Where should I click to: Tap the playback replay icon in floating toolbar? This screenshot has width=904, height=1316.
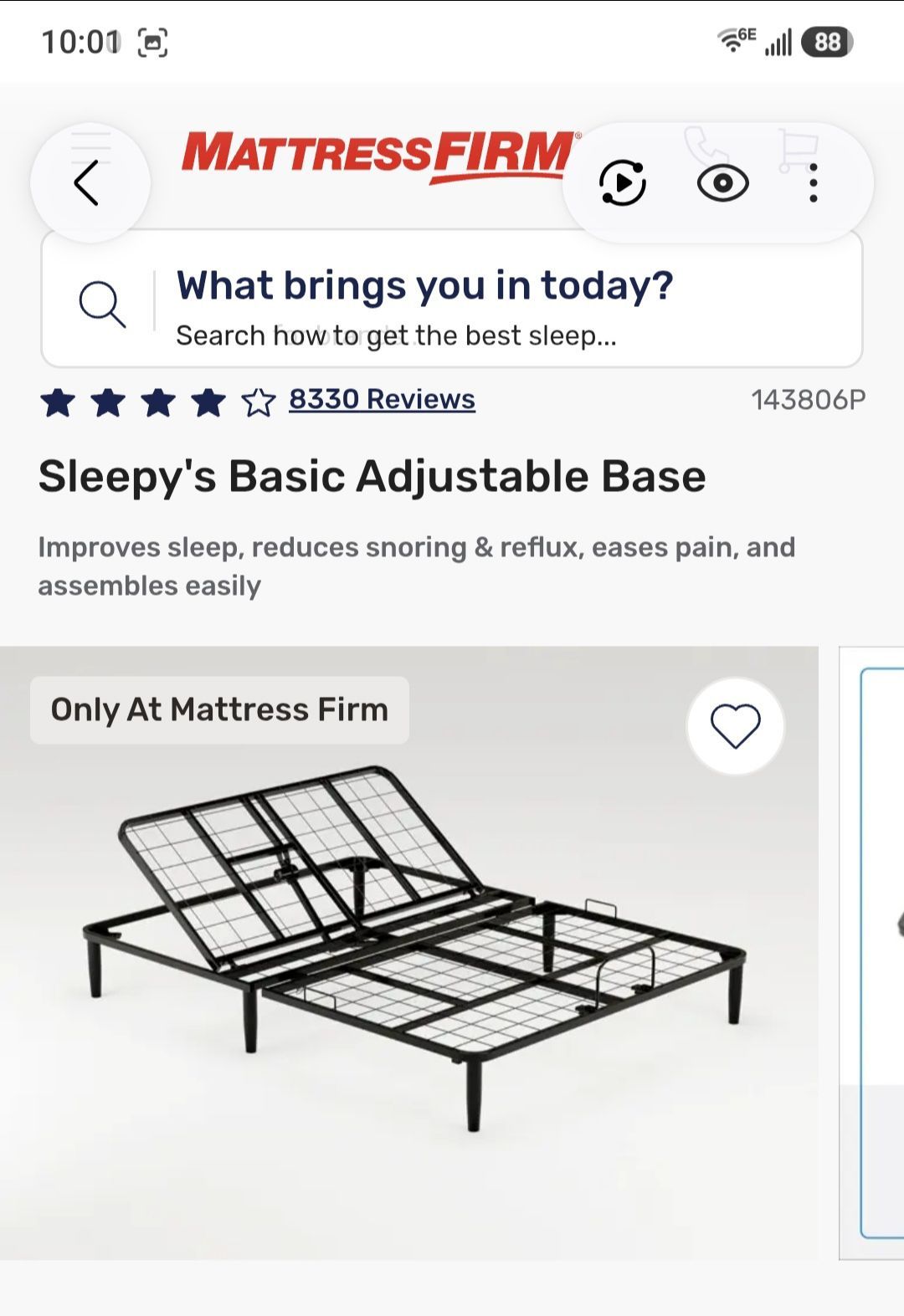623,182
